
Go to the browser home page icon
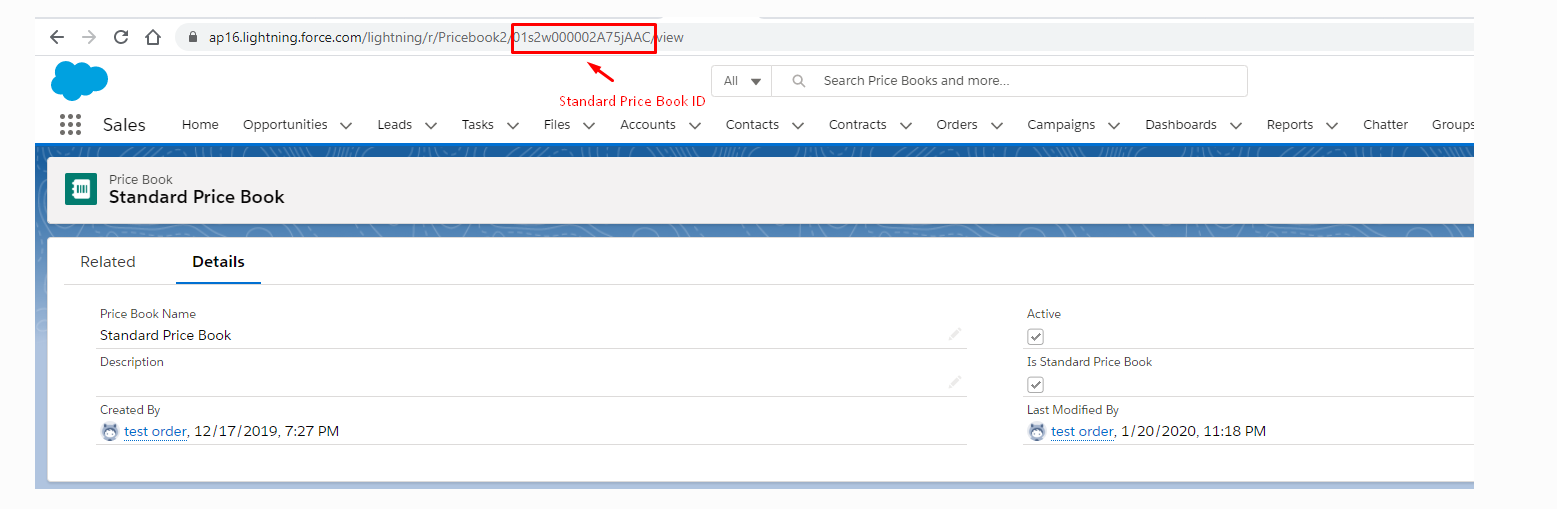point(153,37)
